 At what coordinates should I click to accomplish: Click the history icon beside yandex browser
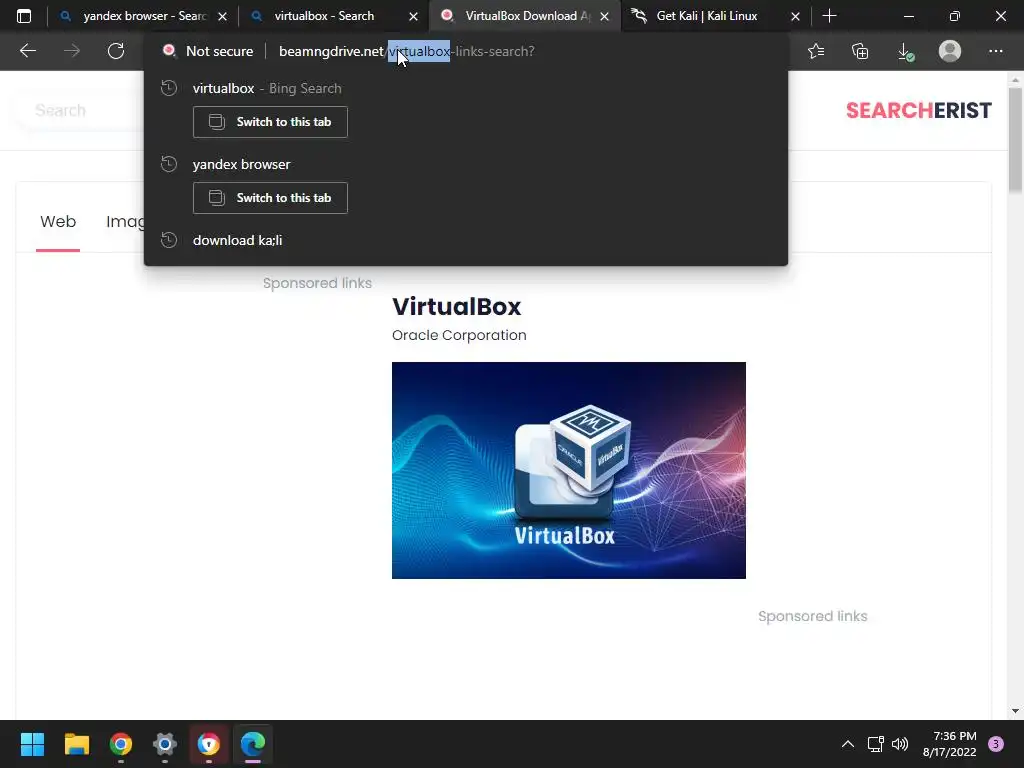(169, 164)
